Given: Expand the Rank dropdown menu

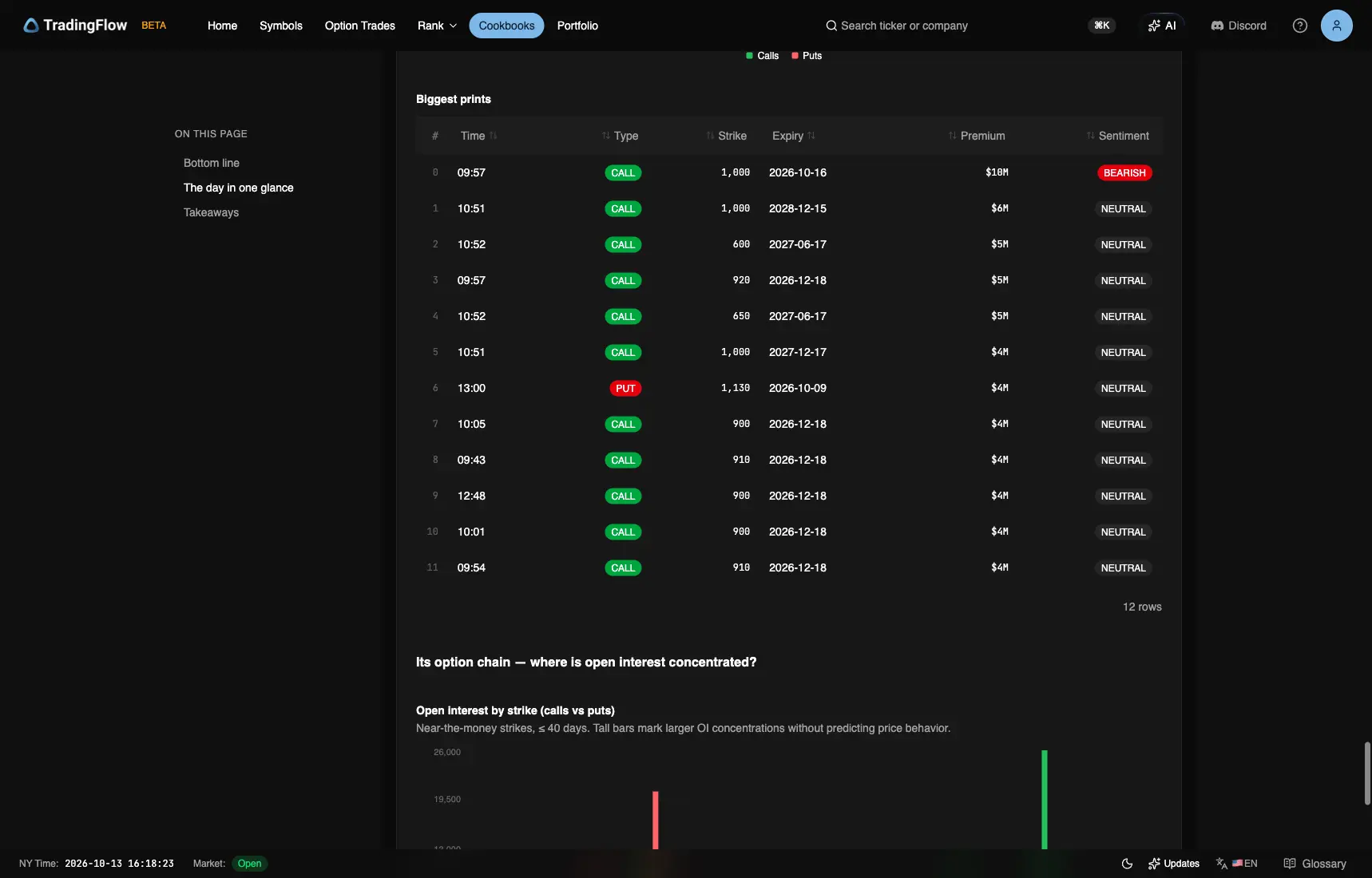Looking at the screenshot, I should [x=438, y=26].
